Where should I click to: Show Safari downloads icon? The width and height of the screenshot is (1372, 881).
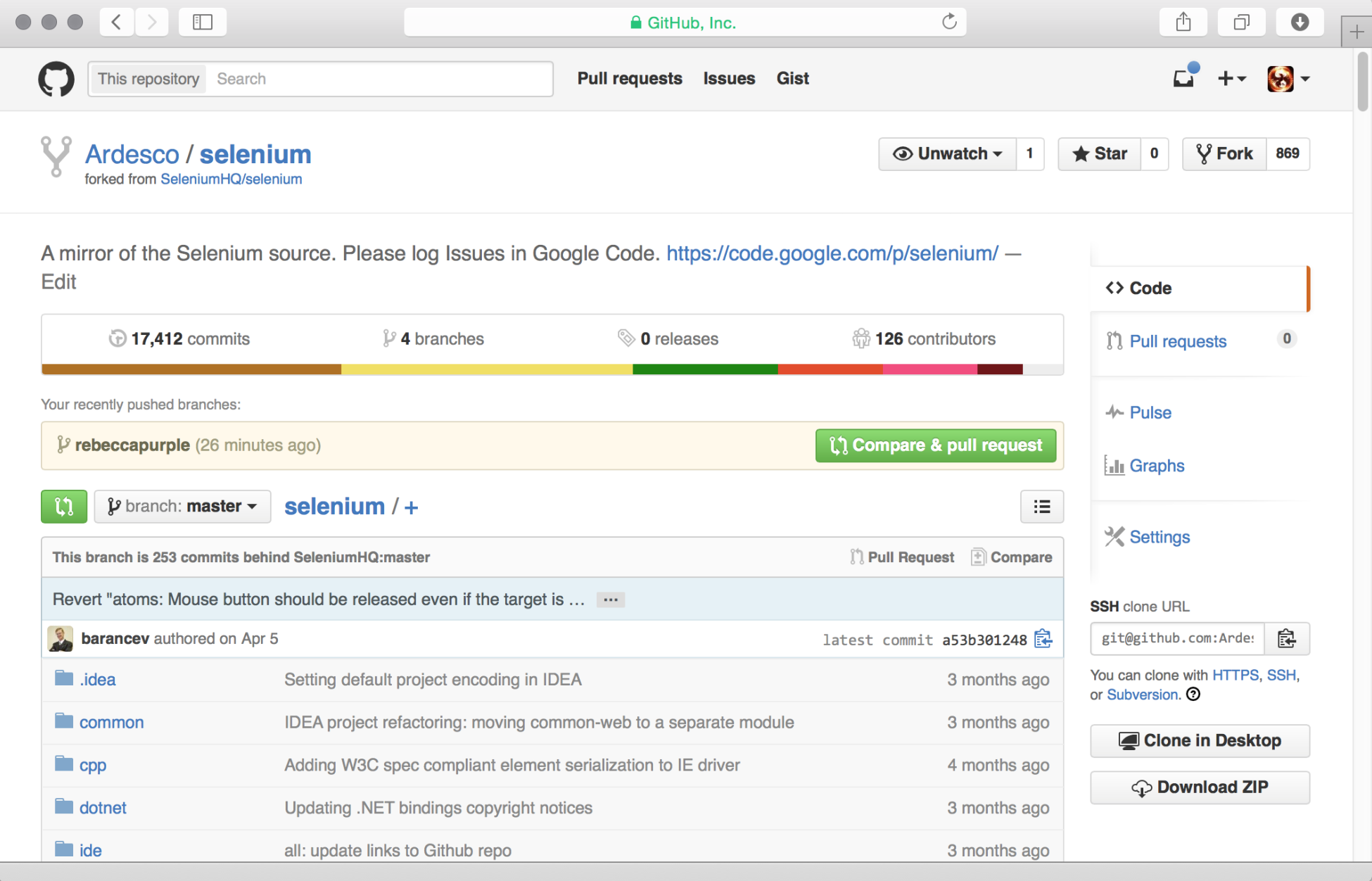point(1300,22)
